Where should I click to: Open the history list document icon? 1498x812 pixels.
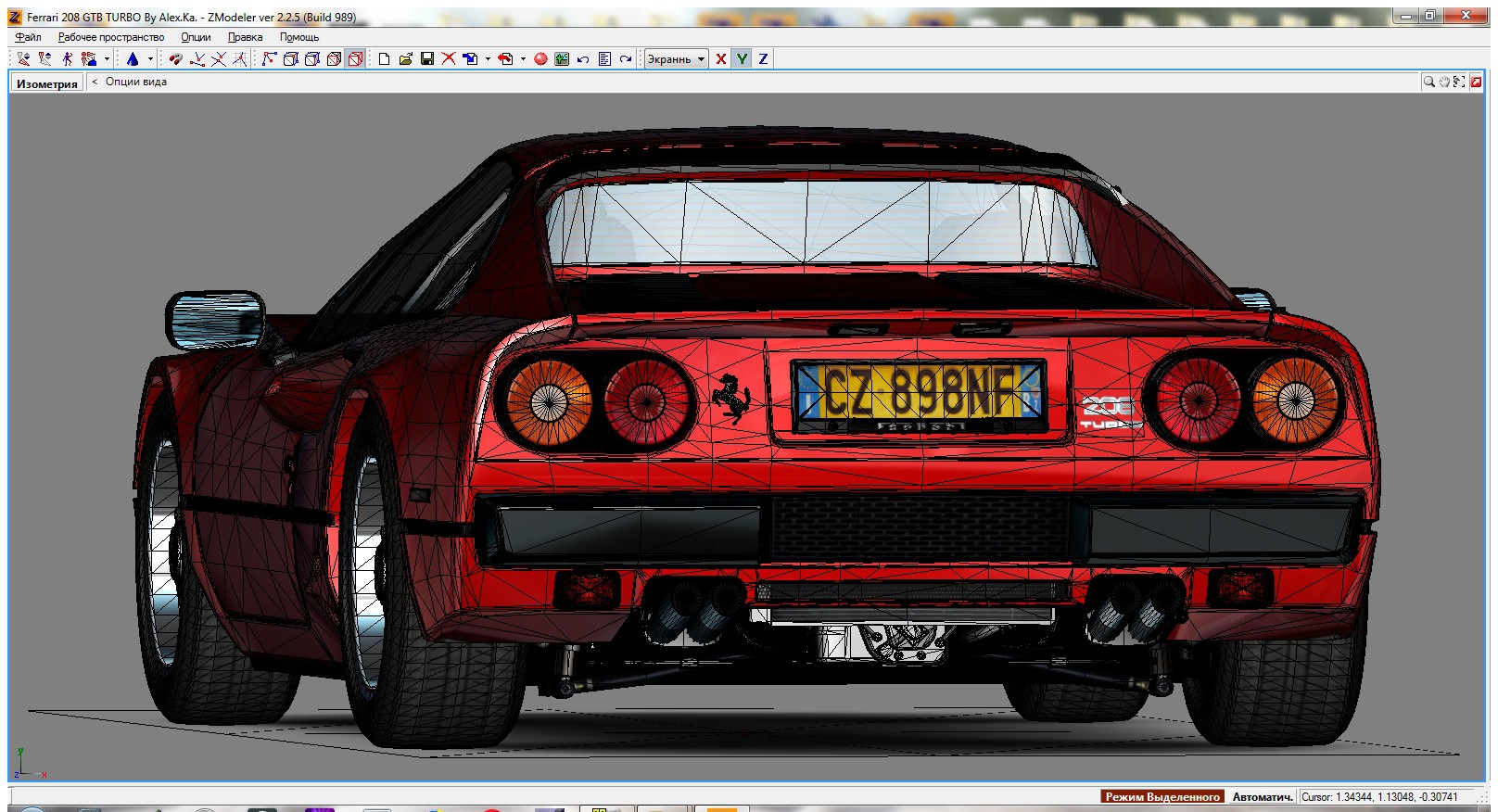coord(604,58)
